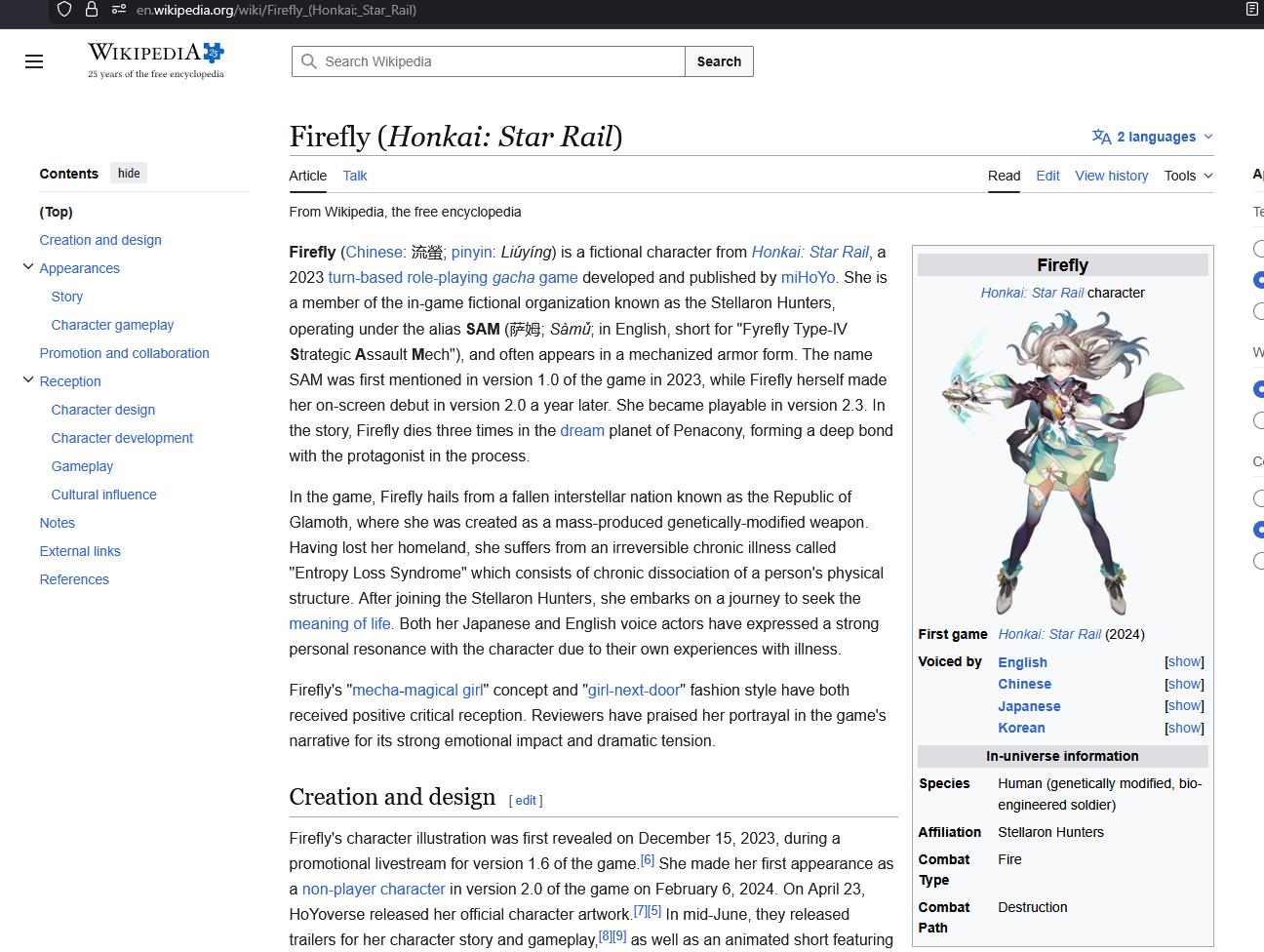Click the magnifier icon in the search box
The width and height of the screenshot is (1264, 952).
(x=309, y=61)
